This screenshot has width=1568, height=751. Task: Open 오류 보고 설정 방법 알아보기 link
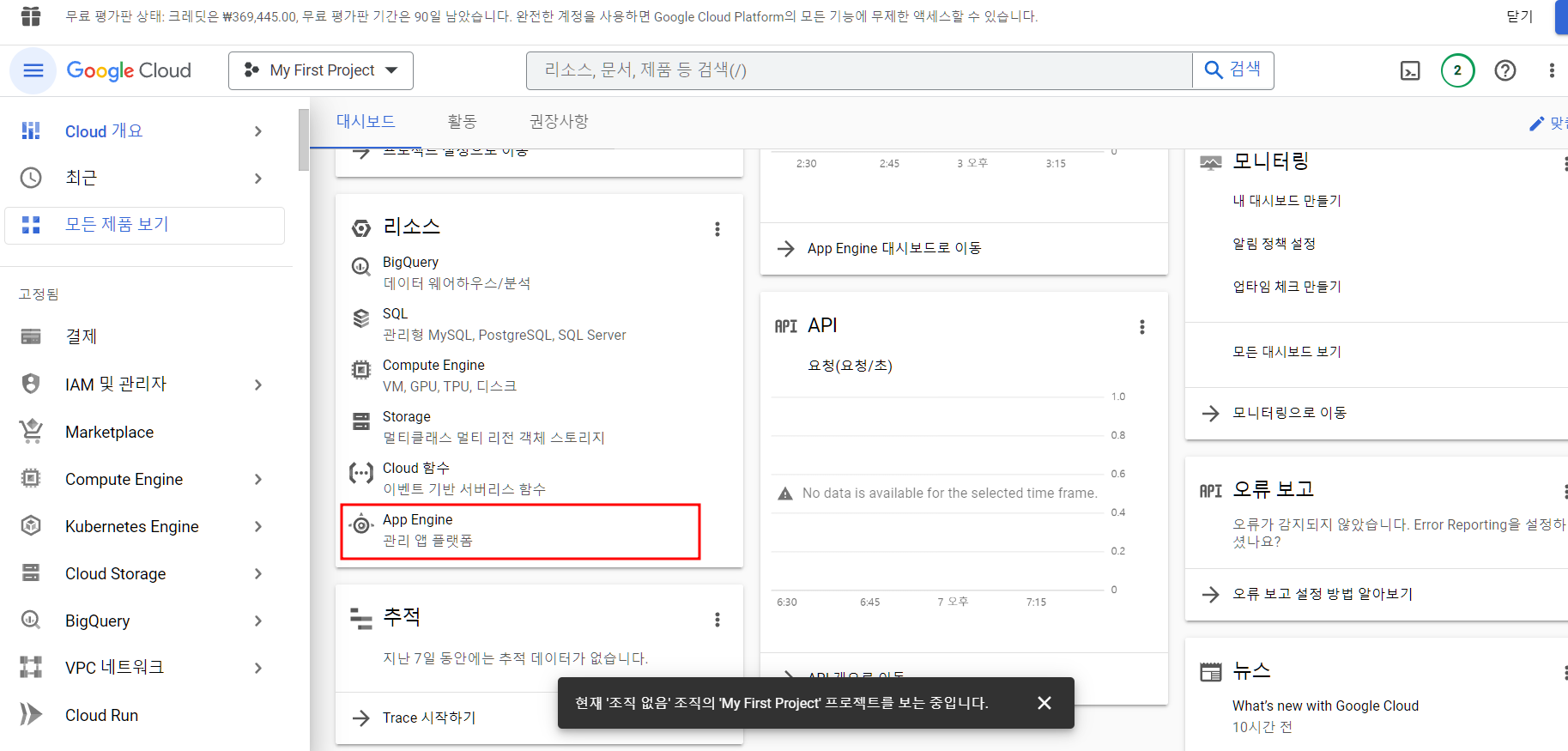[1323, 594]
